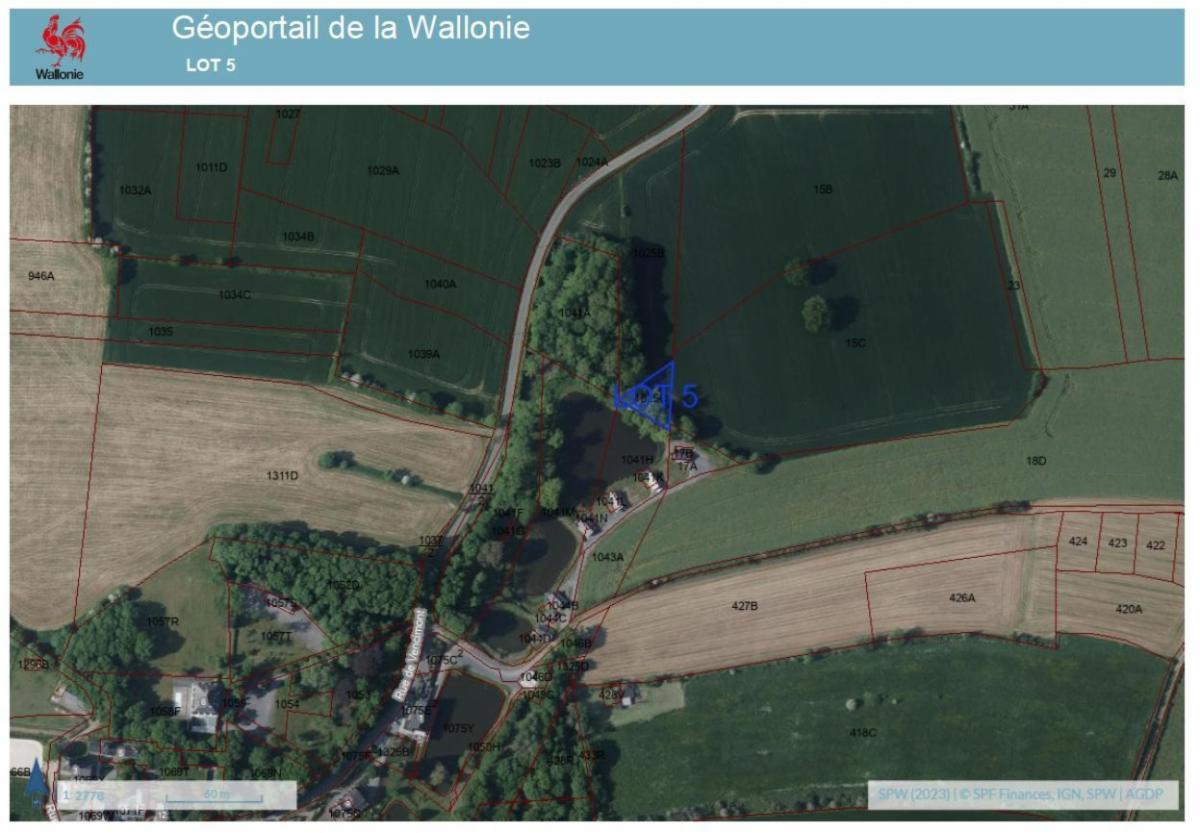Viewport: 1200px width, 833px height.
Task: Select parcel 426A on the map
Action: tap(962, 597)
